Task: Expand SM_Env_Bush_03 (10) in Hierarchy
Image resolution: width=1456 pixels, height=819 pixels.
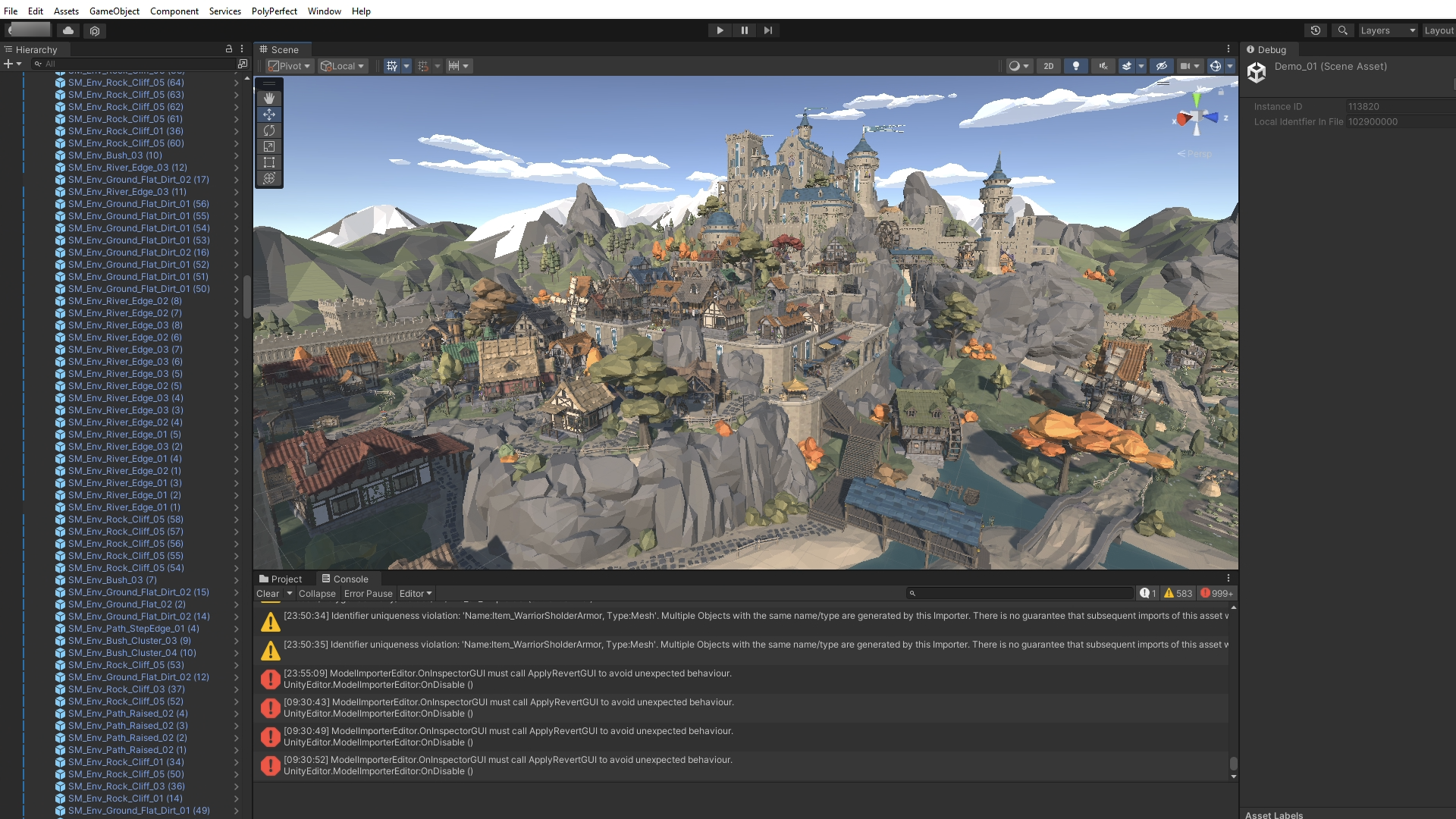Action: coord(237,155)
